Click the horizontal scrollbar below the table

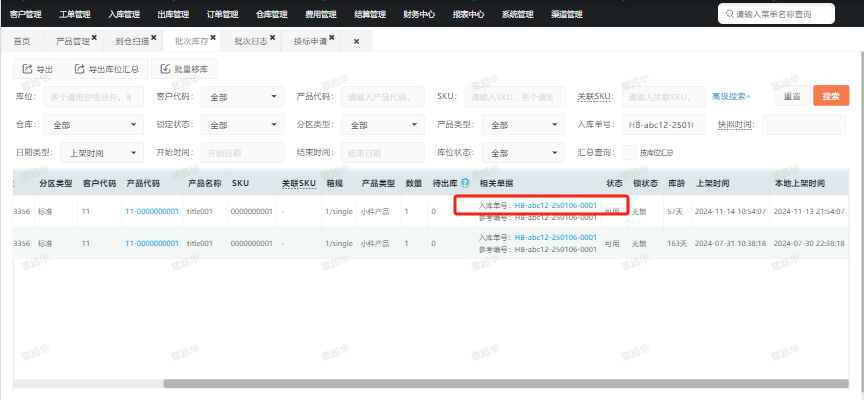[x=506, y=383]
